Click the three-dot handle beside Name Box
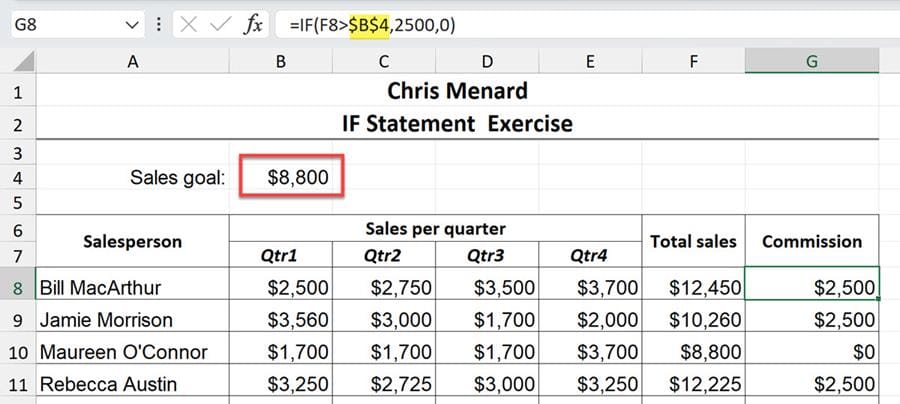The height and width of the screenshot is (404, 900). click(x=159, y=25)
